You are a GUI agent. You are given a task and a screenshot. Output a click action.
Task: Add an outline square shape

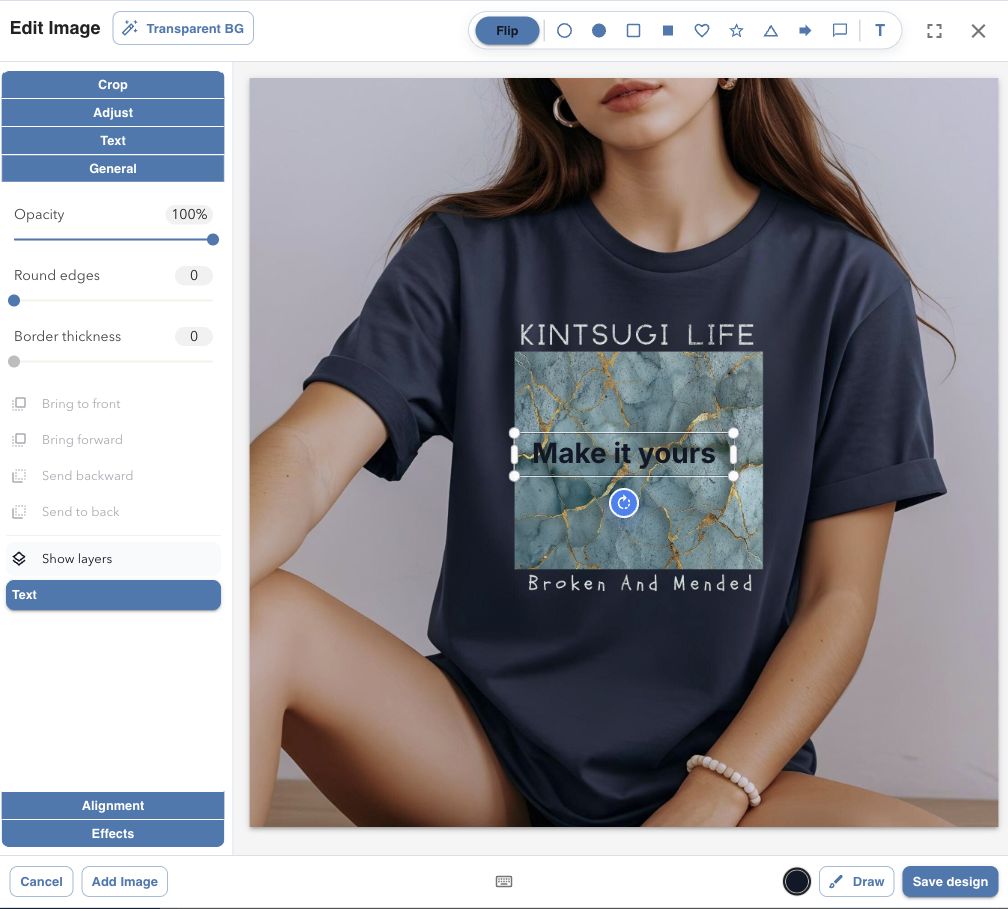633,31
